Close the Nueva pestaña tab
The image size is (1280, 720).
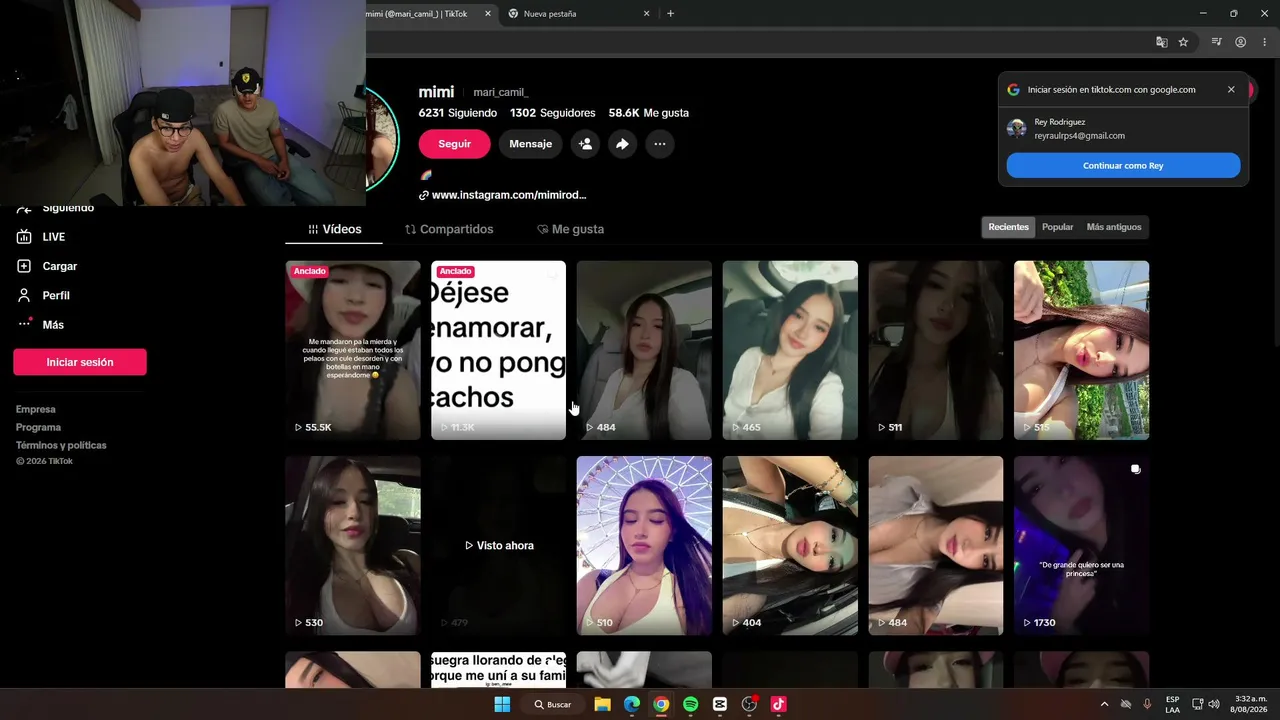[x=647, y=14]
